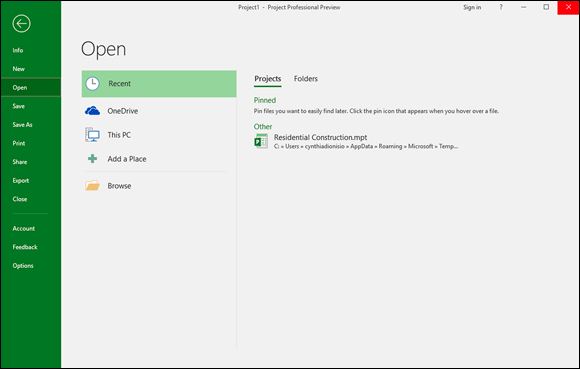The image size is (580, 369).
Task: Select the This PC location label
Action: (x=119, y=135)
